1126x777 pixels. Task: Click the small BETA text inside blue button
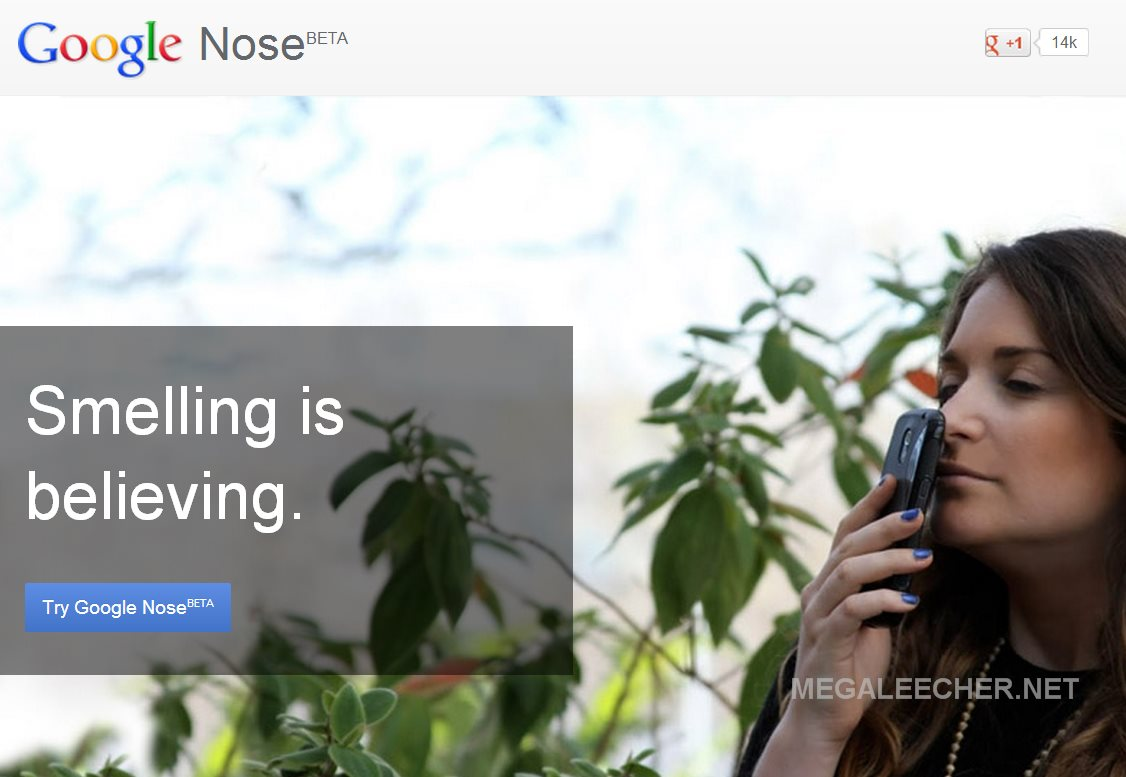(x=200, y=603)
